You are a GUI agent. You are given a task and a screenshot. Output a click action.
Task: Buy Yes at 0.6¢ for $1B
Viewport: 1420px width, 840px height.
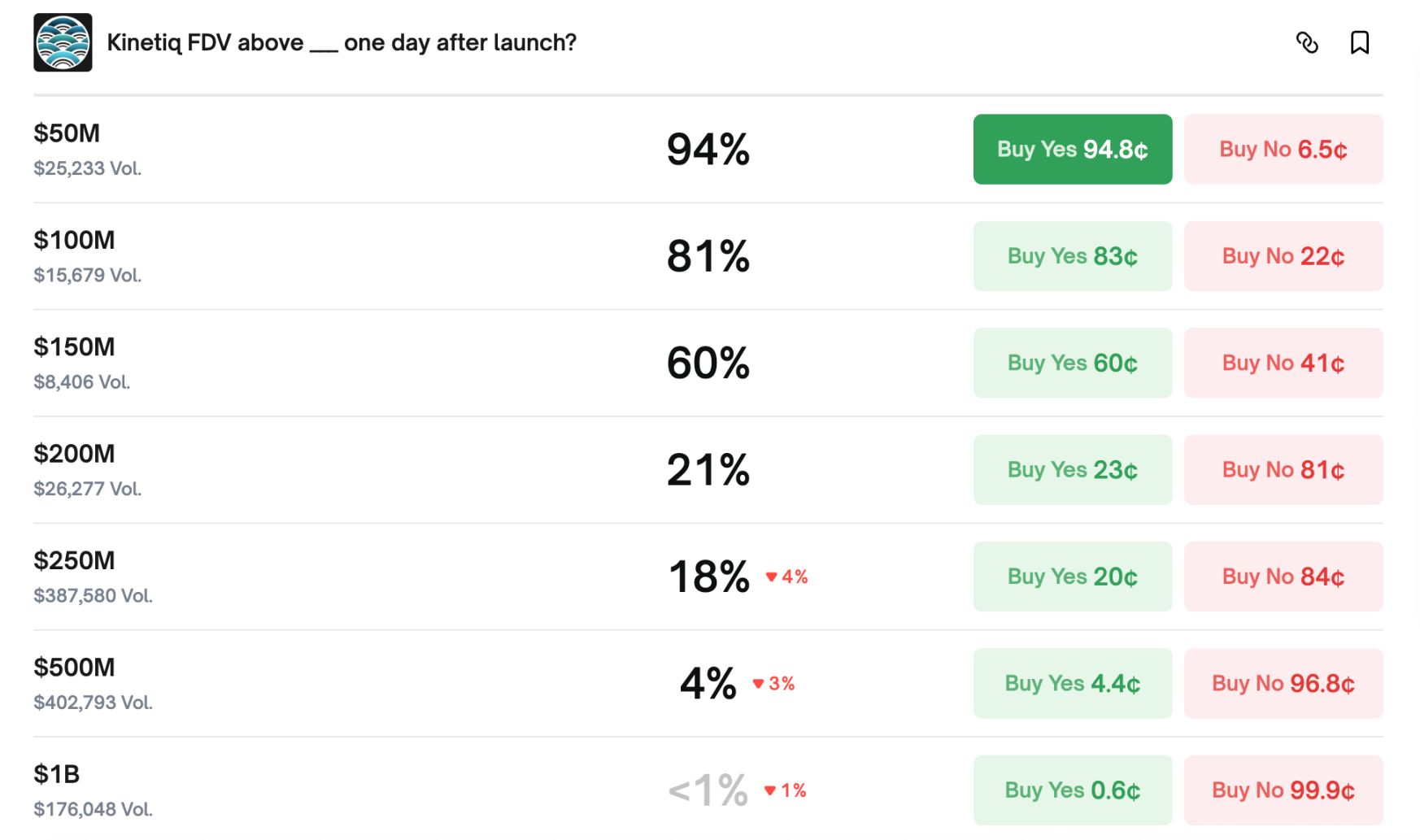point(1072,790)
